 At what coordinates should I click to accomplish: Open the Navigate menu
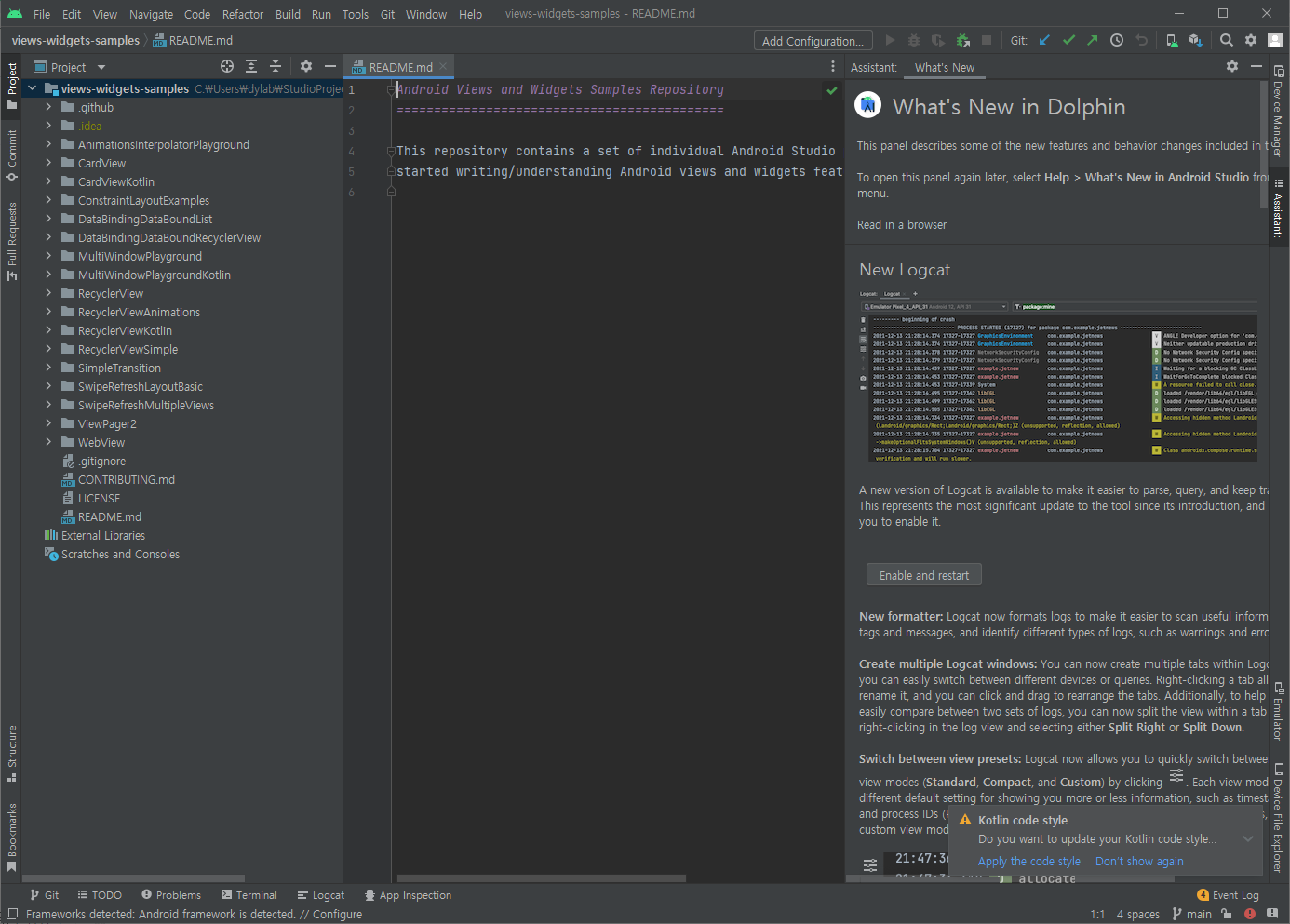151,14
